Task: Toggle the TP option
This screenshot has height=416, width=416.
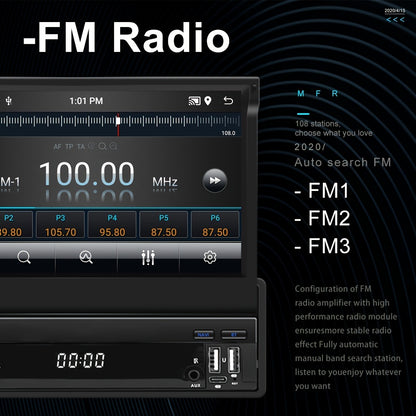Action: [69, 147]
